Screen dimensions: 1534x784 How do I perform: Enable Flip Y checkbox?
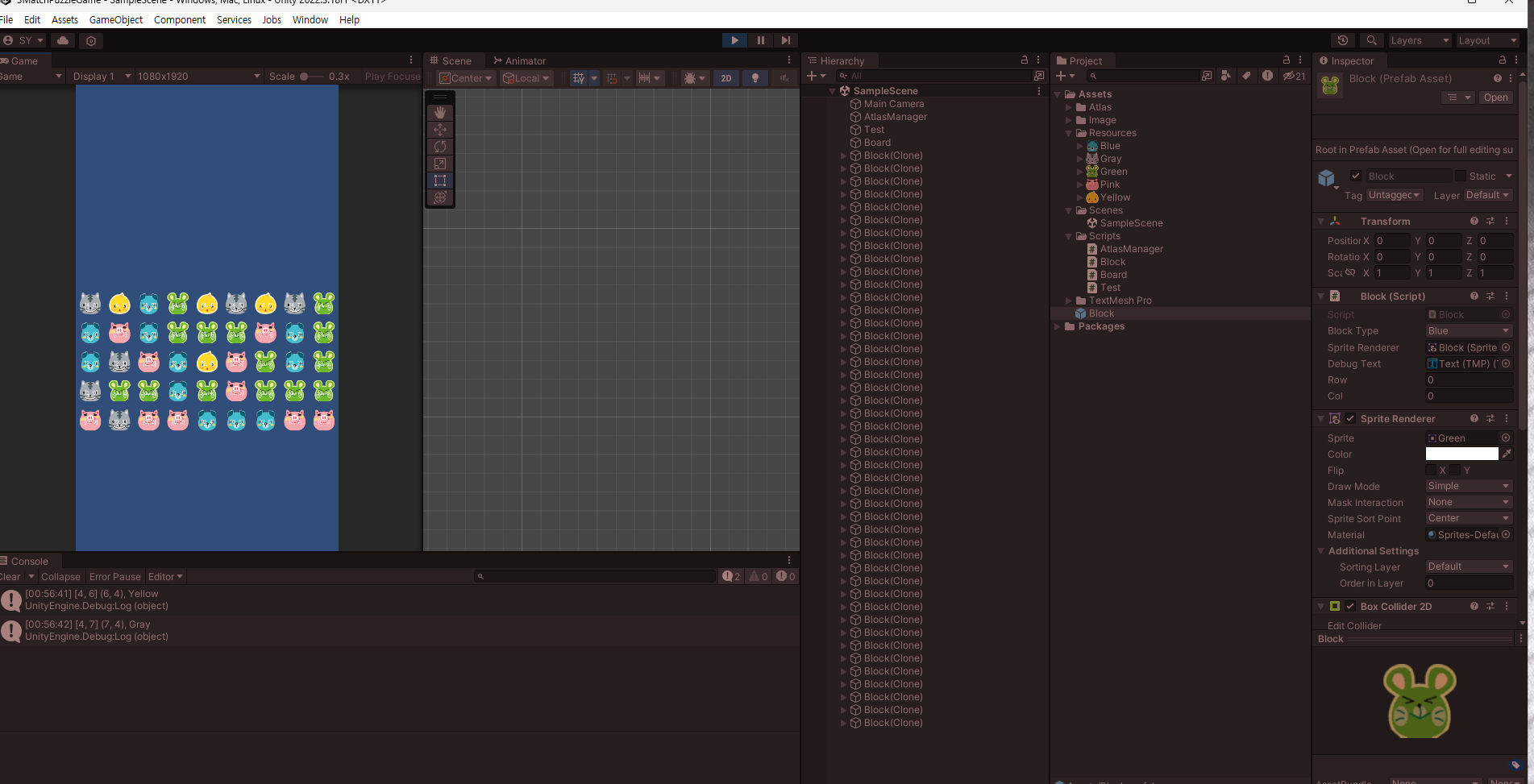(1455, 470)
